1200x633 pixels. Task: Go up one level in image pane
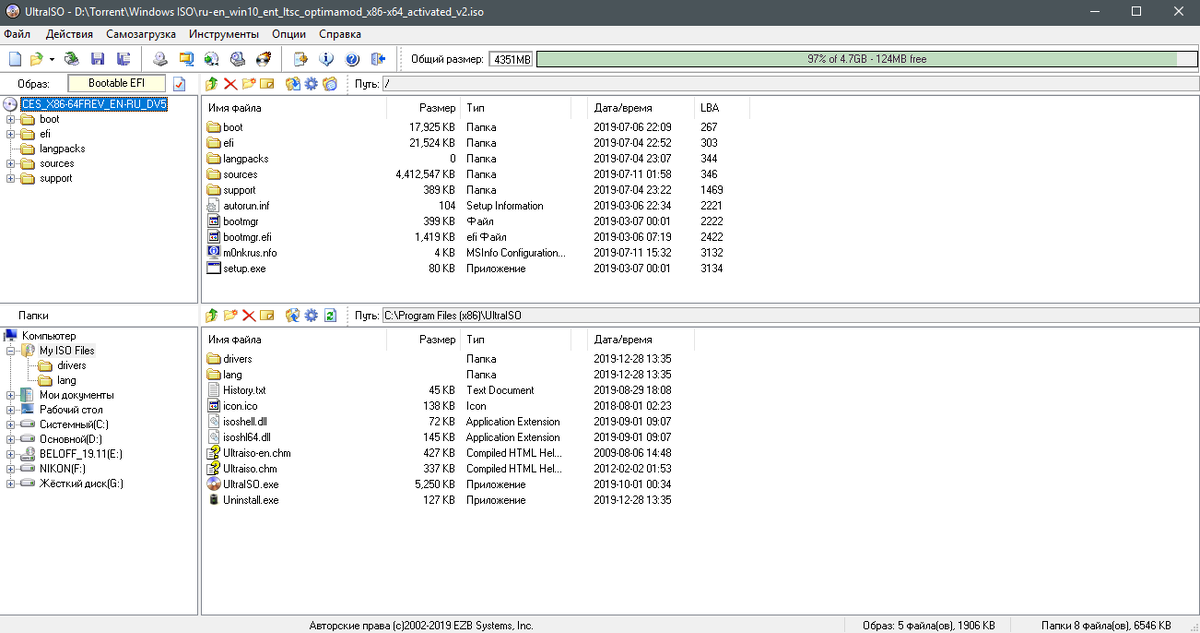211,84
